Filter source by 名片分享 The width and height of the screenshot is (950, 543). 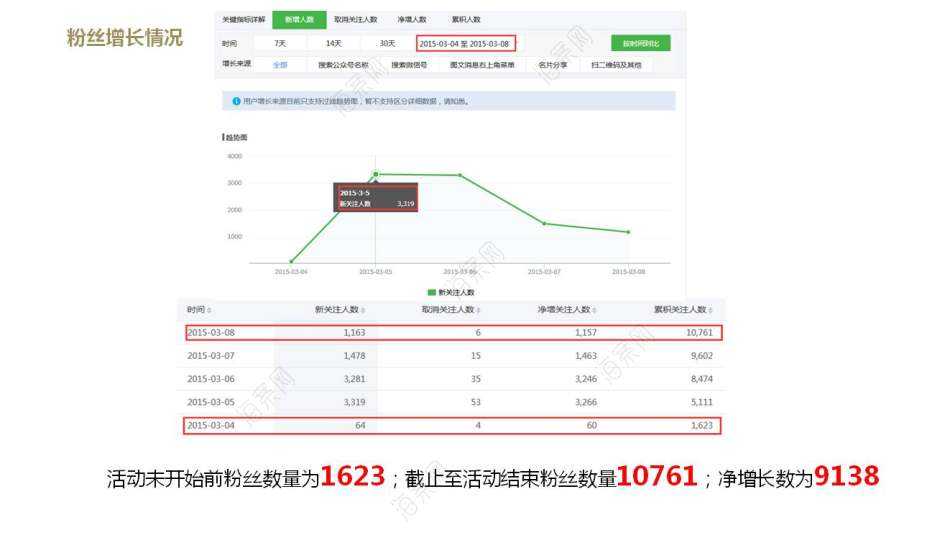pyautogui.click(x=552, y=65)
